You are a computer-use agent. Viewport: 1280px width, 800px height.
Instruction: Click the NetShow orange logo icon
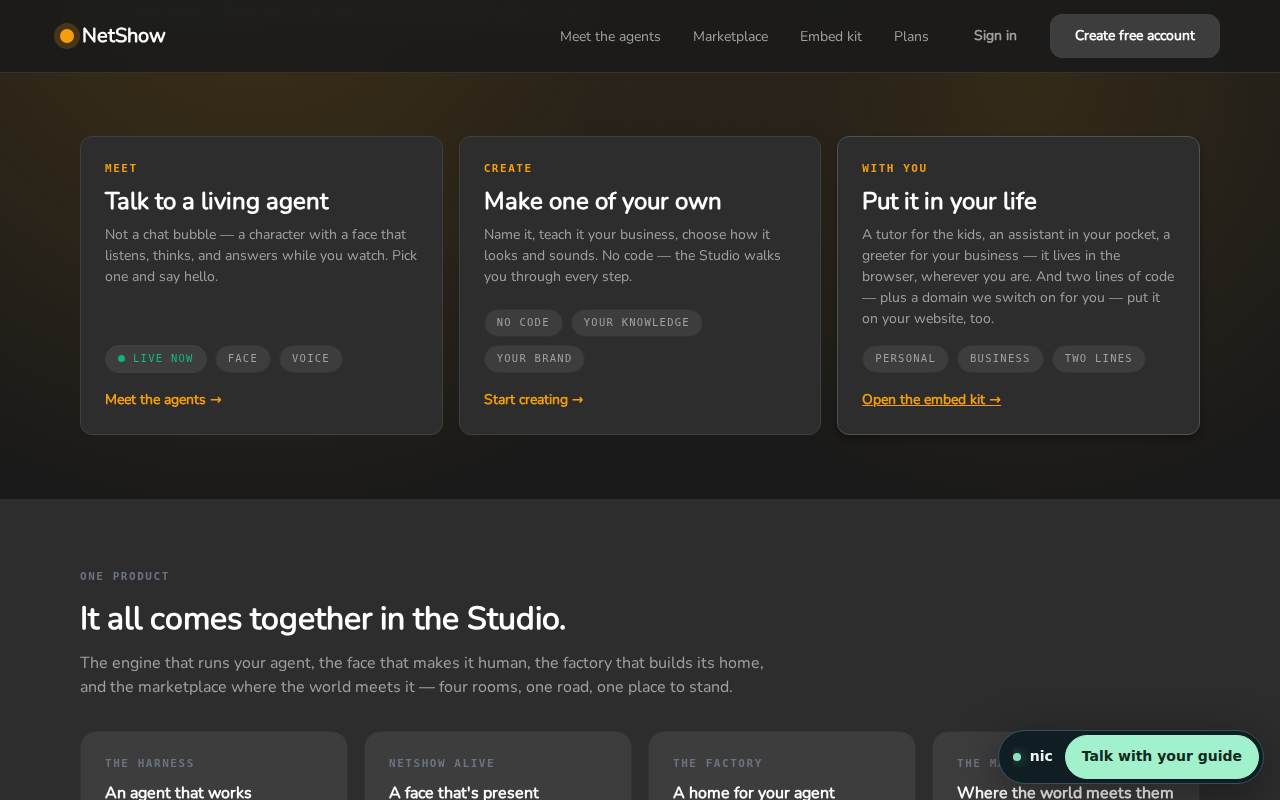tap(67, 36)
